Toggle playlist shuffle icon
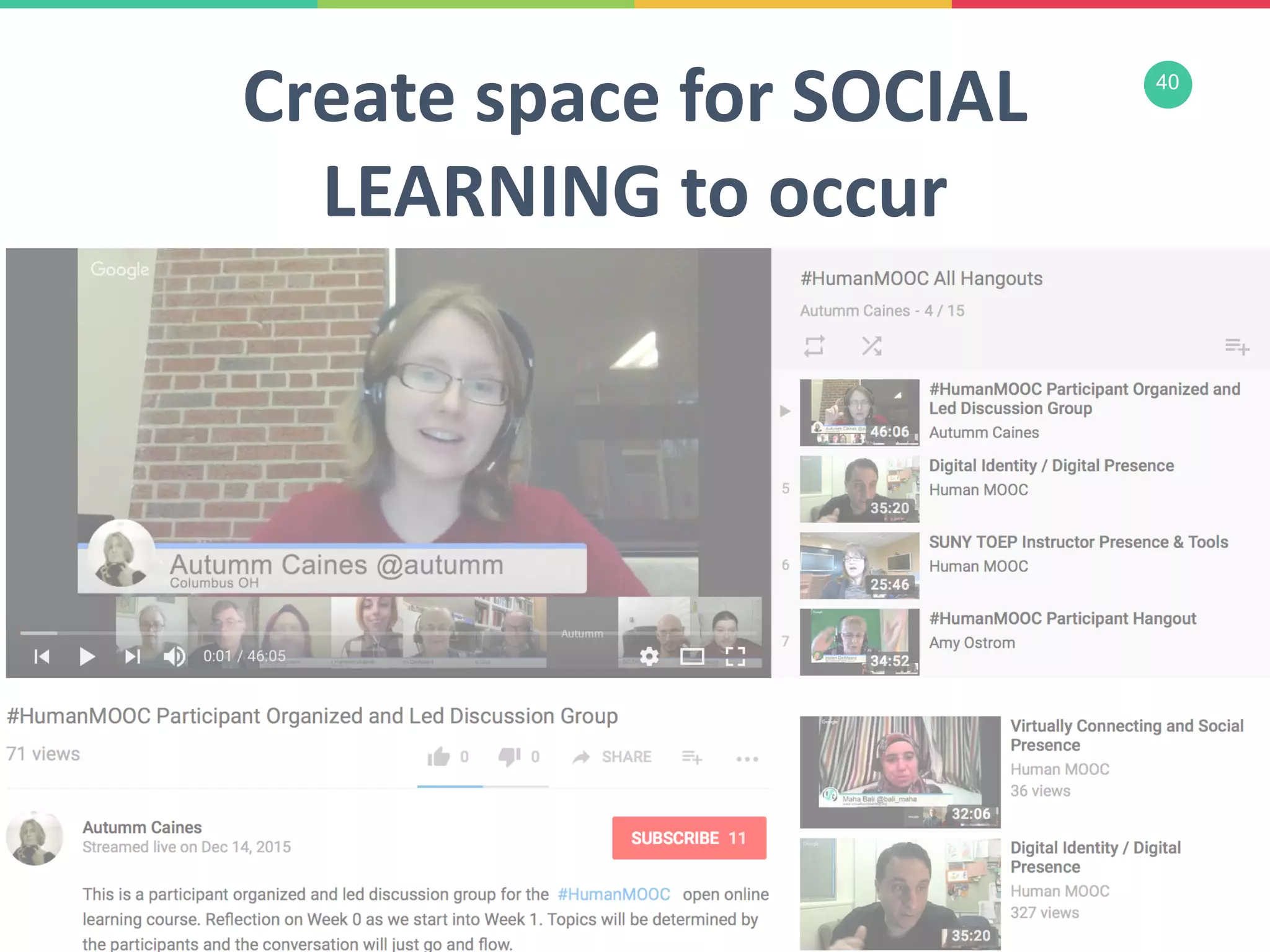The width and height of the screenshot is (1270, 952). click(x=872, y=346)
